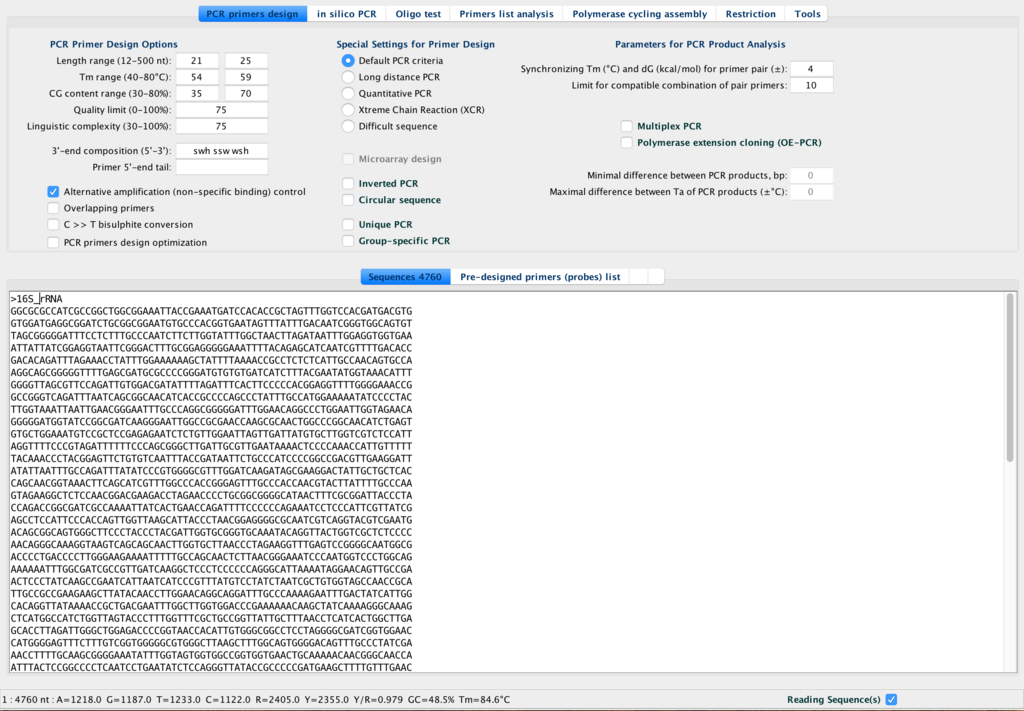Tick the Unique PCR checkbox
The image size is (1024, 711).
point(348,225)
